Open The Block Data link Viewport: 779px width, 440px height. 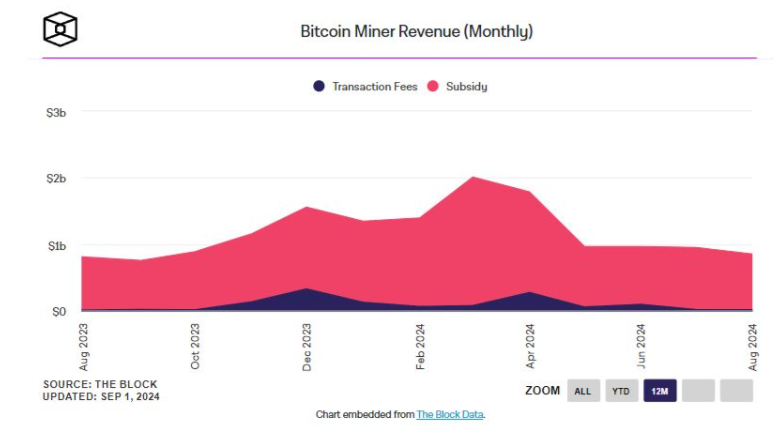tap(450, 414)
